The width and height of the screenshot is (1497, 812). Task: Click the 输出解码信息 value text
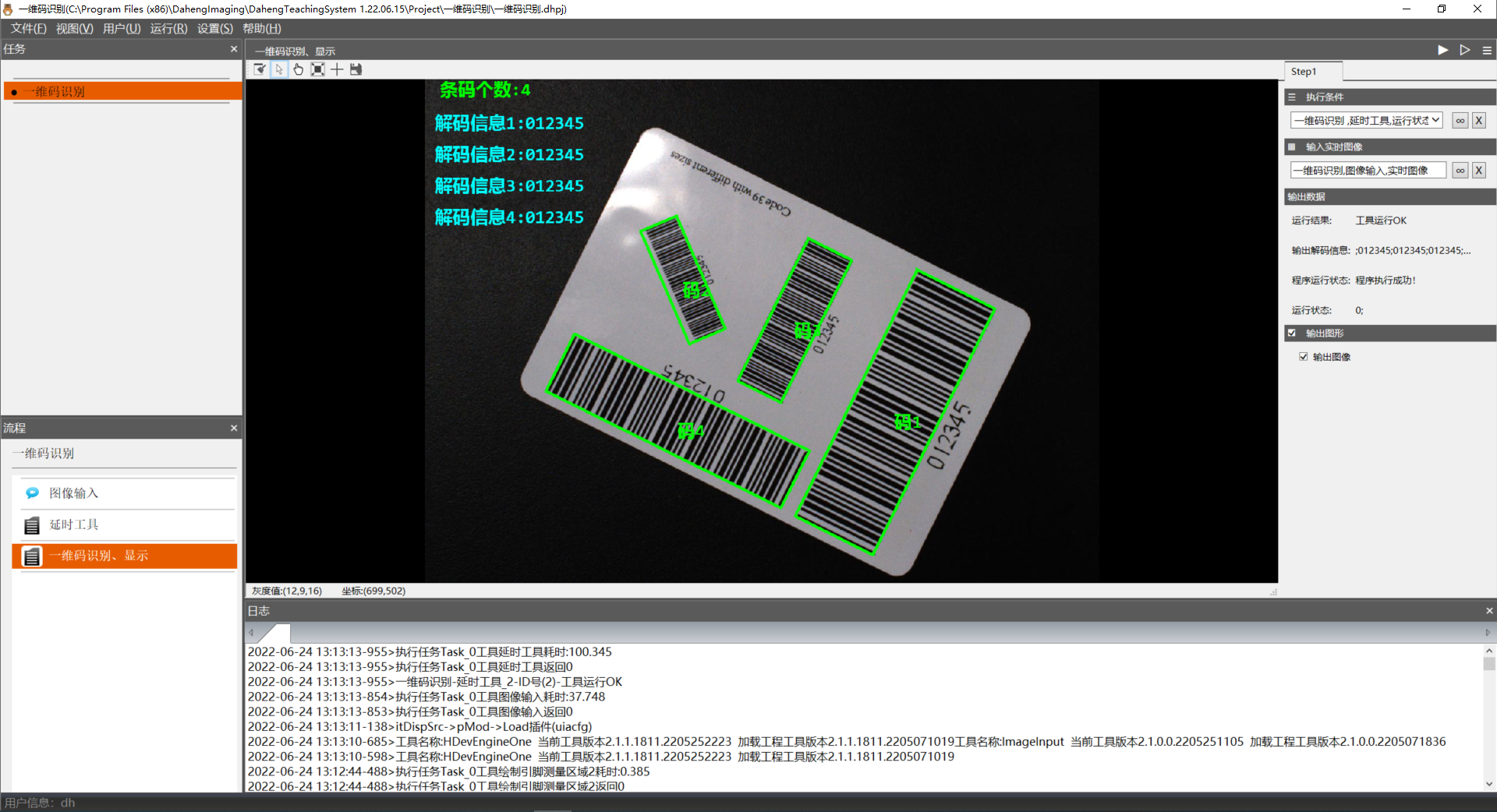1413,250
